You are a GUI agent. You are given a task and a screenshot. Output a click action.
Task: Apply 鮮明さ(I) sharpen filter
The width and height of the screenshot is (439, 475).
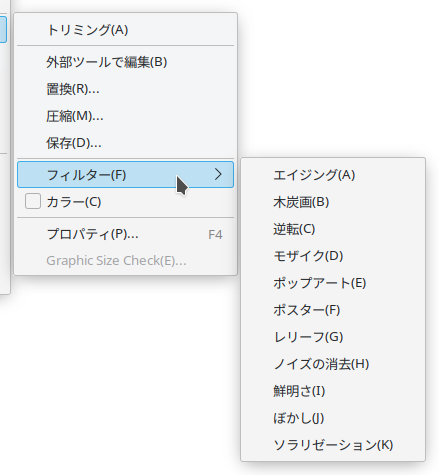point(333,391)
